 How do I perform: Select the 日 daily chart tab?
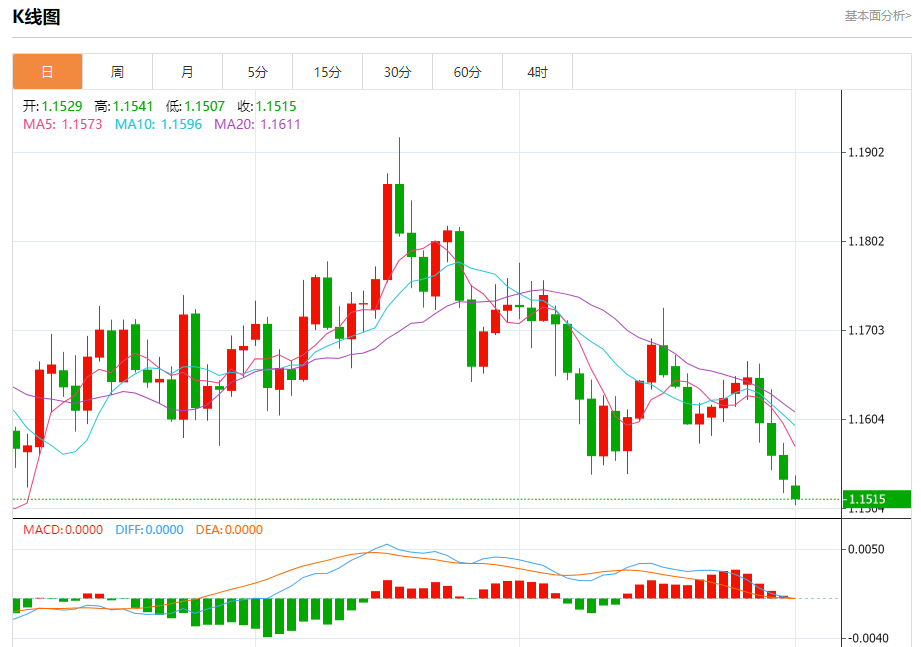[x=47, y=72]
